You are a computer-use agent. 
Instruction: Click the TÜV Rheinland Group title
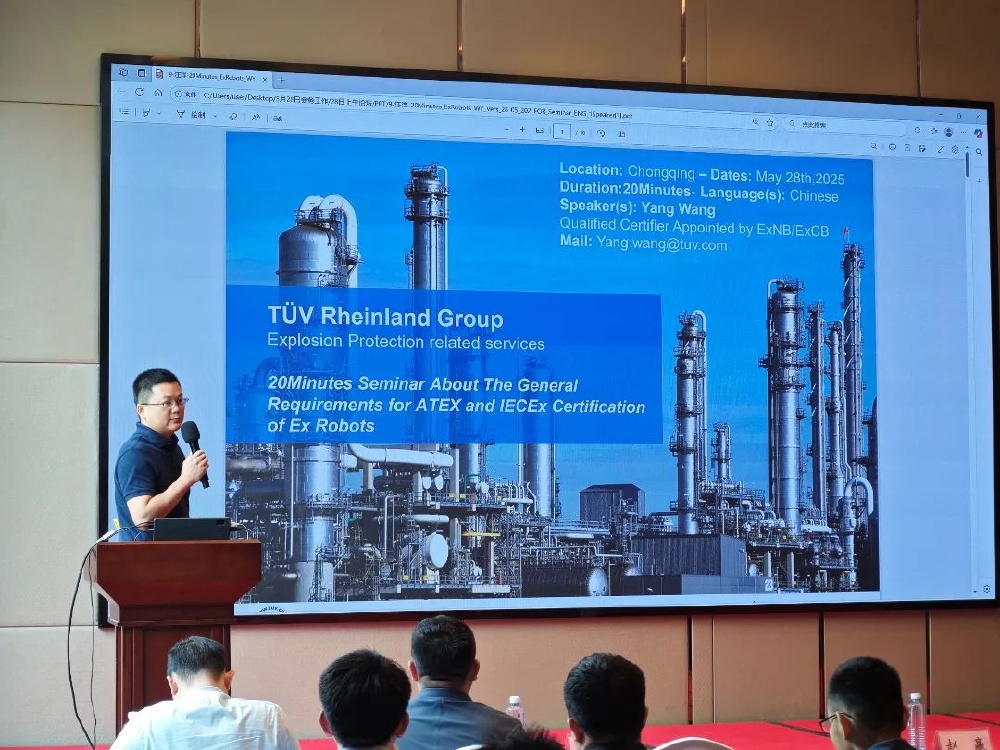tap(385, 317)
